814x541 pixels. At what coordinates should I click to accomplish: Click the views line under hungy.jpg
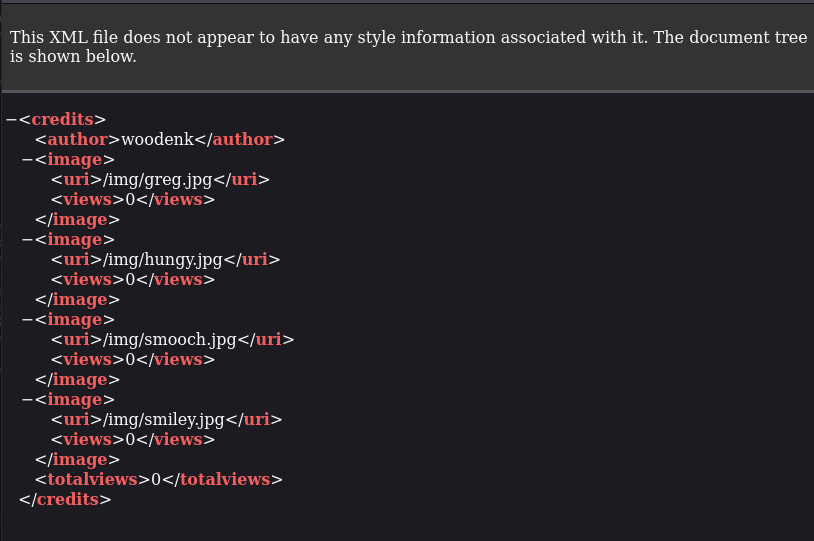pos(133,280)
